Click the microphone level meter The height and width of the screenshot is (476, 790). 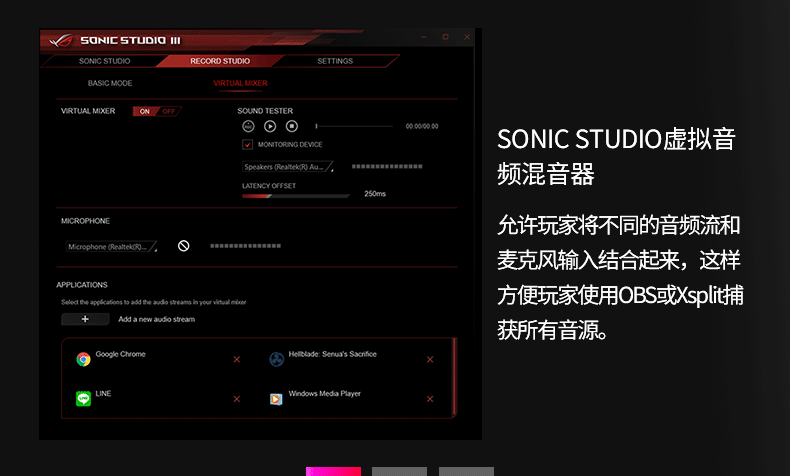pos(245,246)
